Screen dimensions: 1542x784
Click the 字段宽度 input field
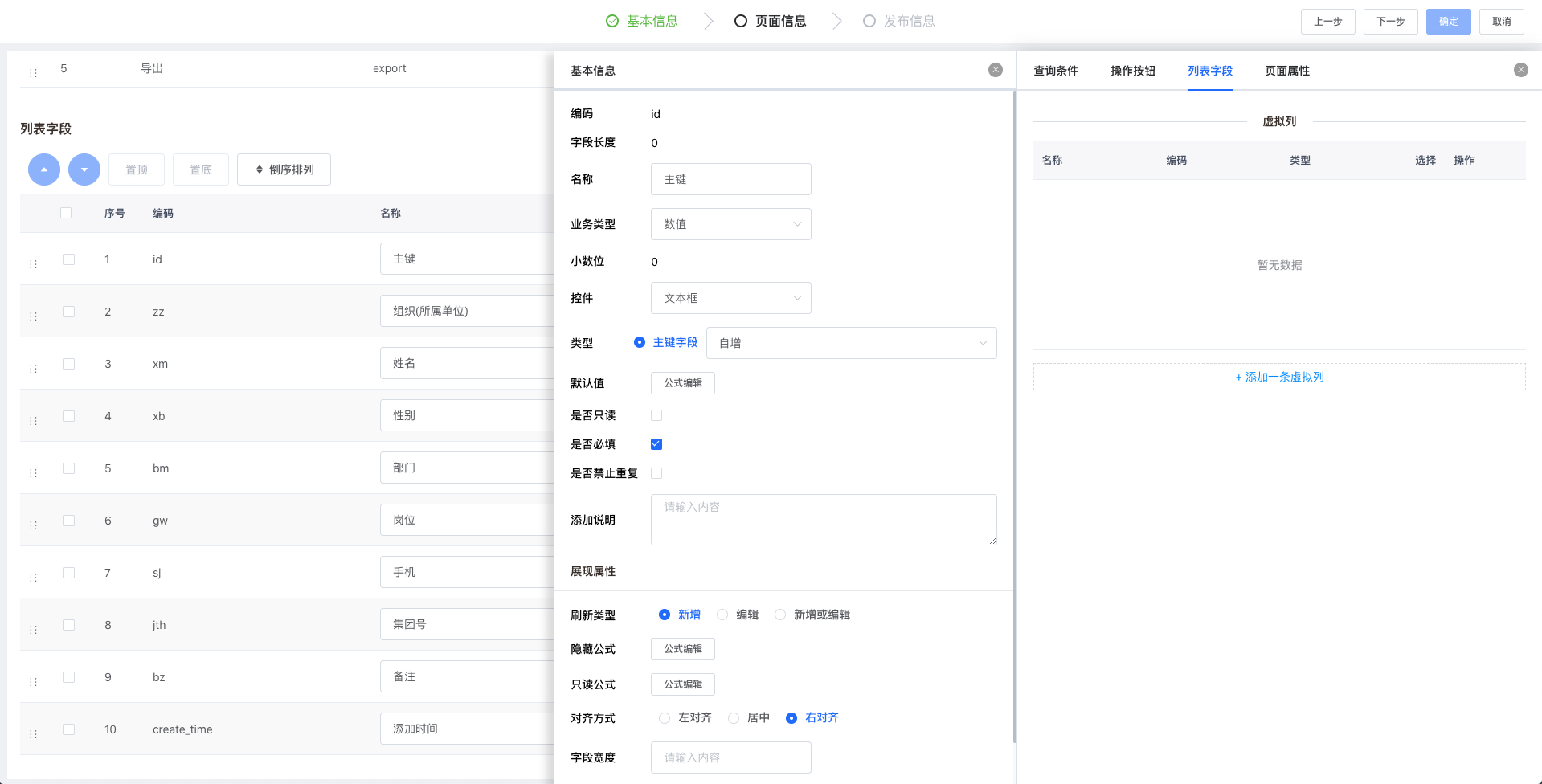pyautogui.click(x=731, y=757)
